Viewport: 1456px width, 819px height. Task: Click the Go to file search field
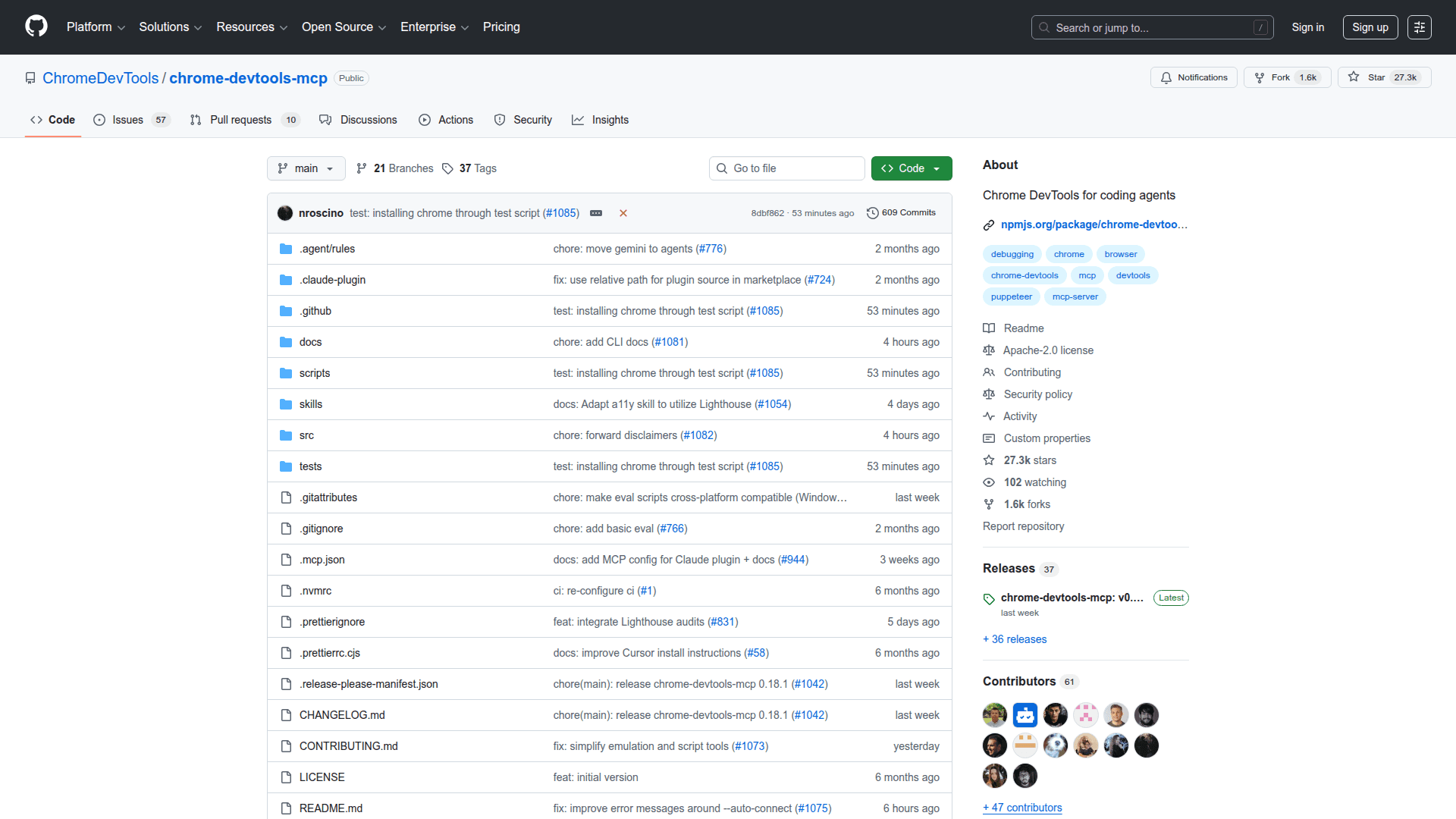pyautogui.click(x=786, y=168)
